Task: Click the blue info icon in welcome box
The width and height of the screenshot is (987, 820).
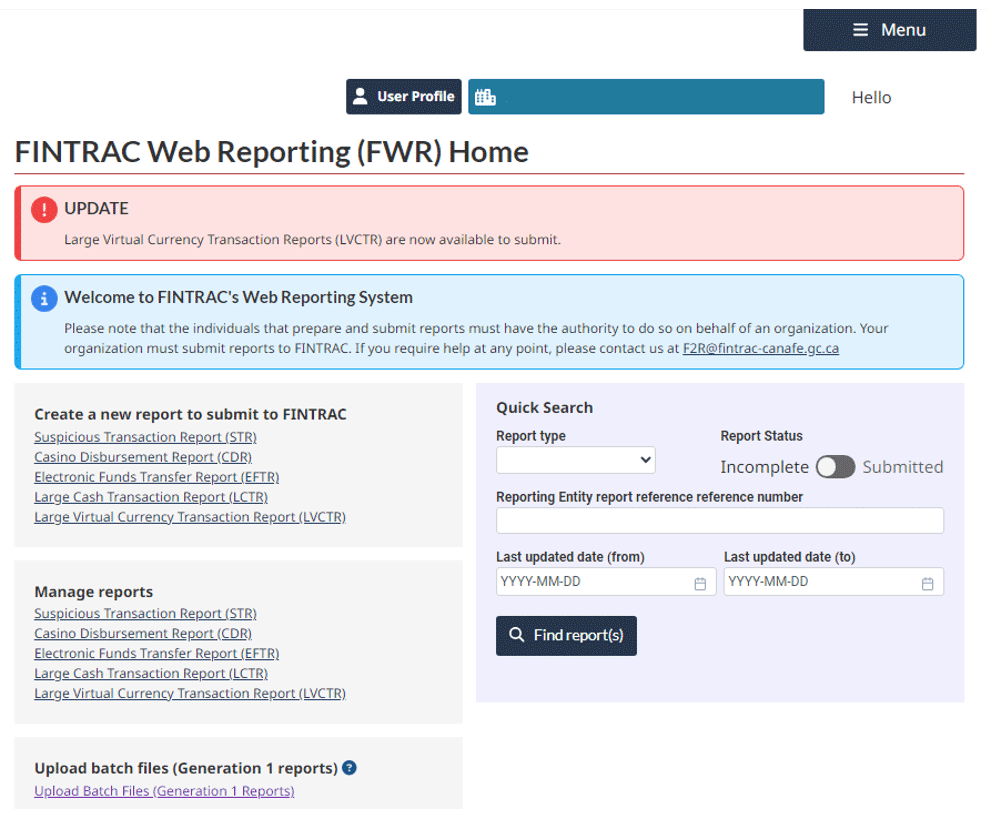Action: (44, 298)
